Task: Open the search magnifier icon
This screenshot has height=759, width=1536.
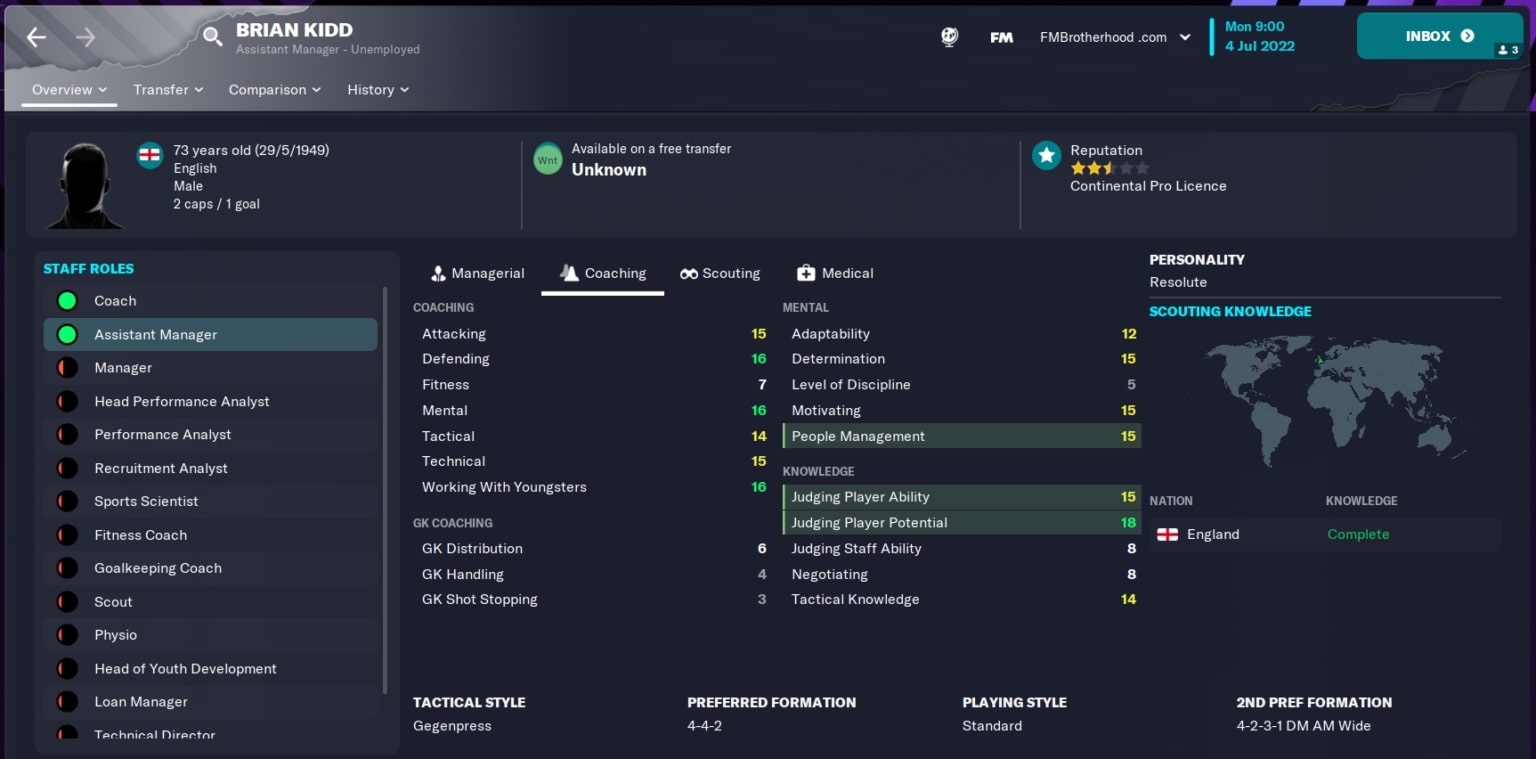Action: 212,38
